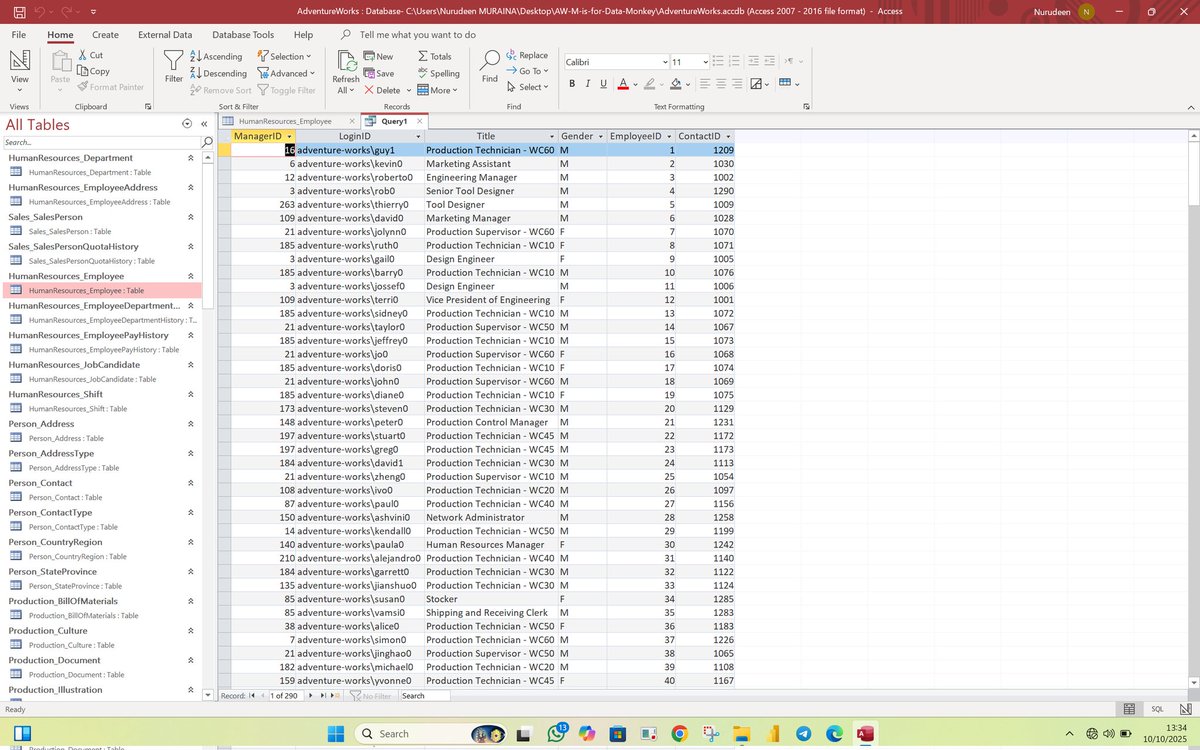Click the No Filter toggle indicator
Viewport: 1200px width, 750px height.
[x=371, y=695]
